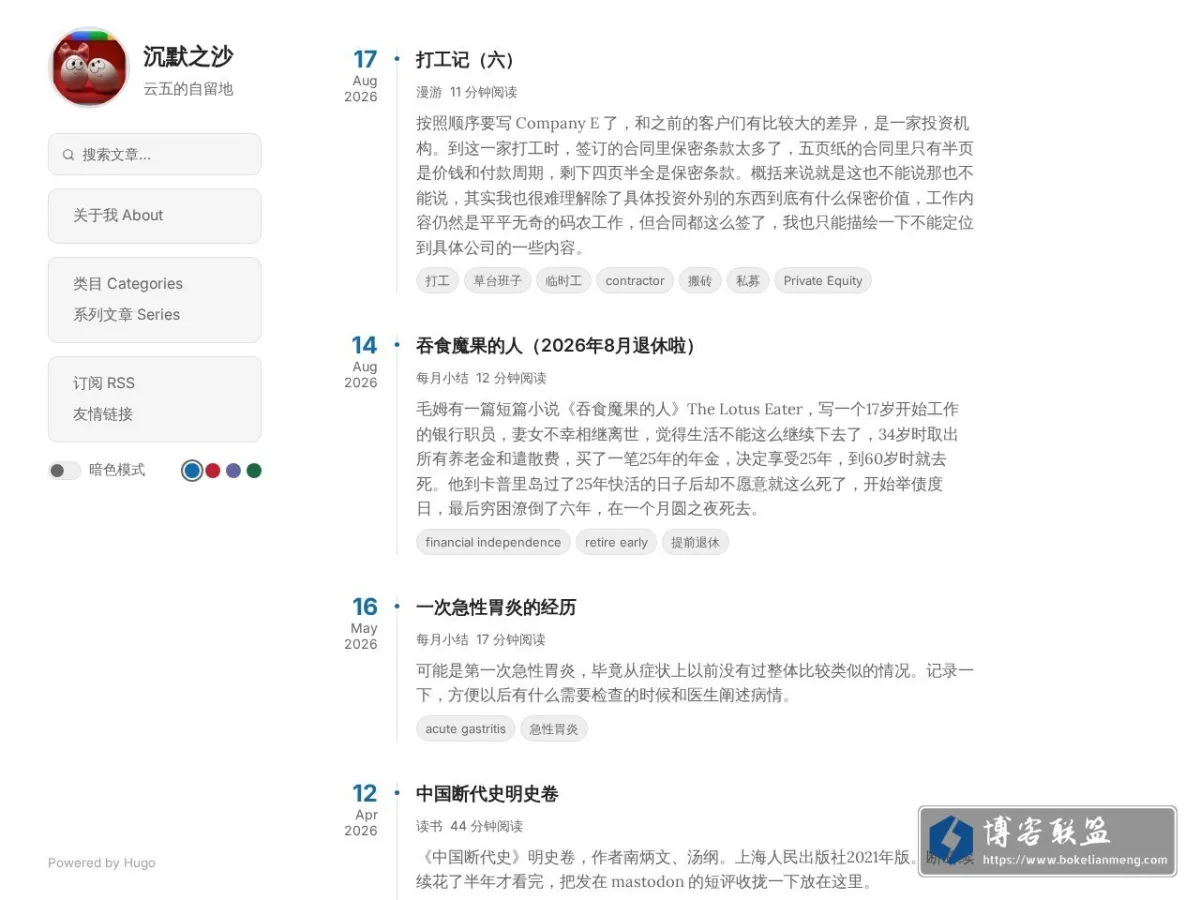Viewport: 1200px width, 900px height.
Task: Click the Hugo link in footer
Action: (140, 863)
